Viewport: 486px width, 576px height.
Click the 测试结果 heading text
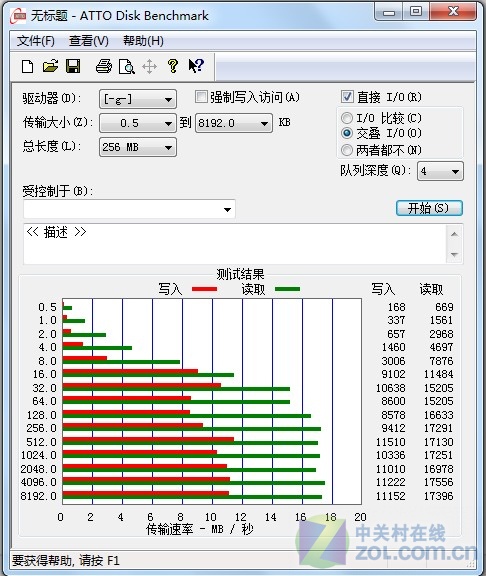[x=240, y=274]
